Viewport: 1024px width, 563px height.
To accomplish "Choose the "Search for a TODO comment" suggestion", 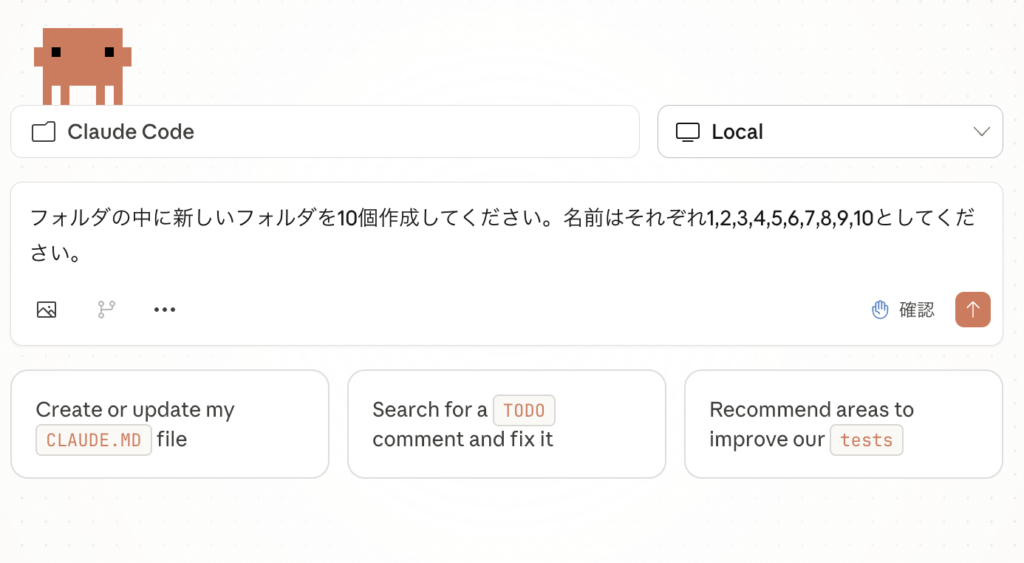I will (506, 424).
